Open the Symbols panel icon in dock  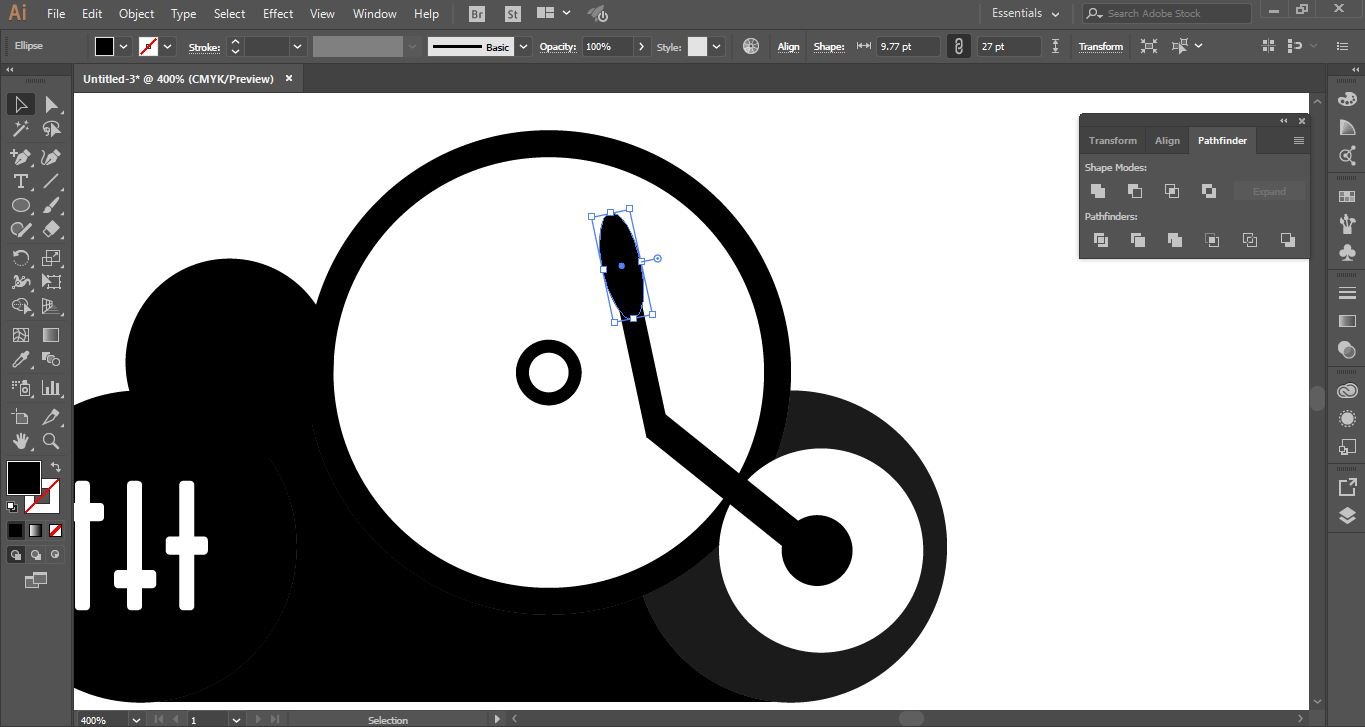click(1347, 253)
